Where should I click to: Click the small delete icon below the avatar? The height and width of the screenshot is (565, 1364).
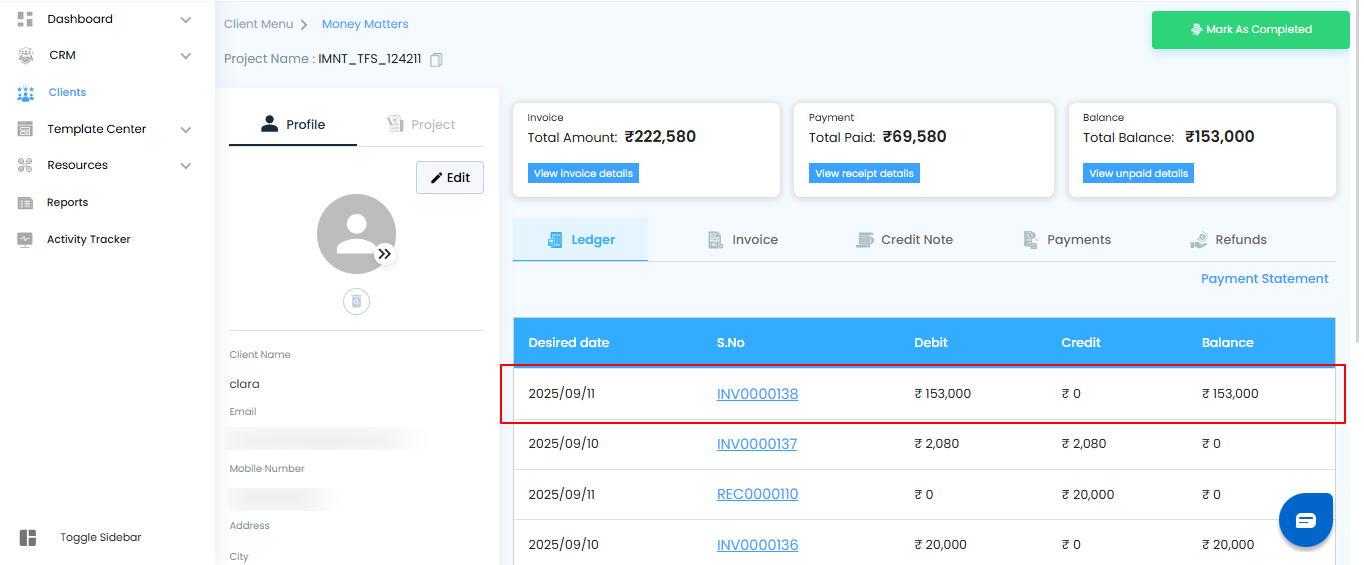click(357, 301)
